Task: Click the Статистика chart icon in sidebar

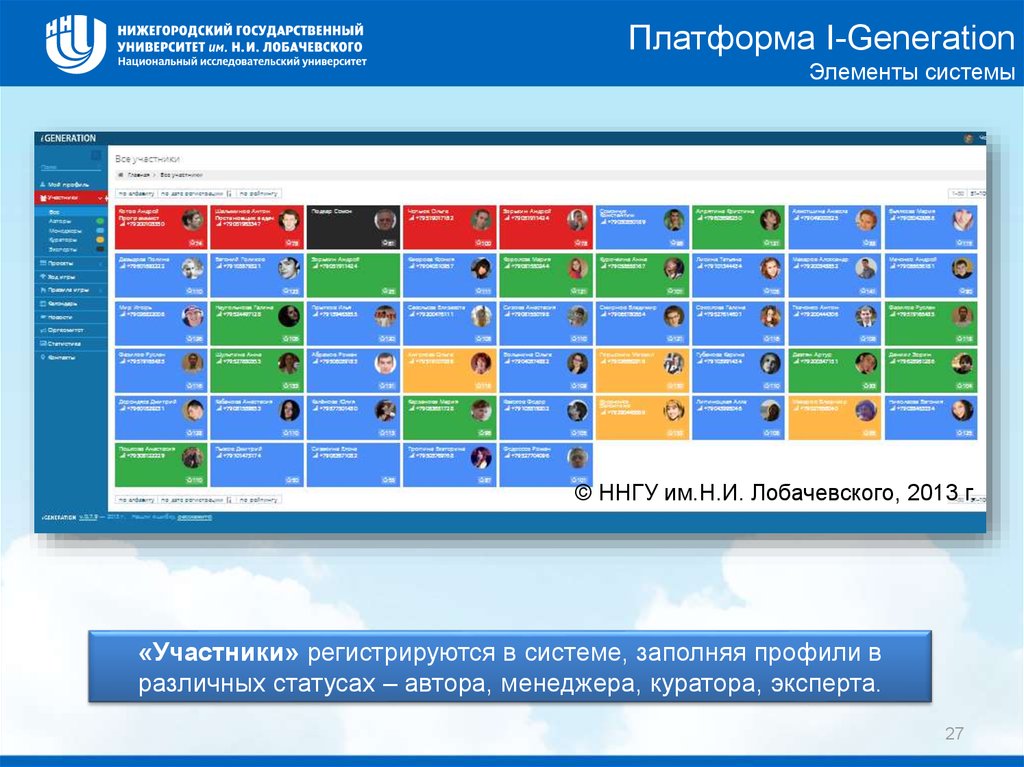Action: click(41, 342)
